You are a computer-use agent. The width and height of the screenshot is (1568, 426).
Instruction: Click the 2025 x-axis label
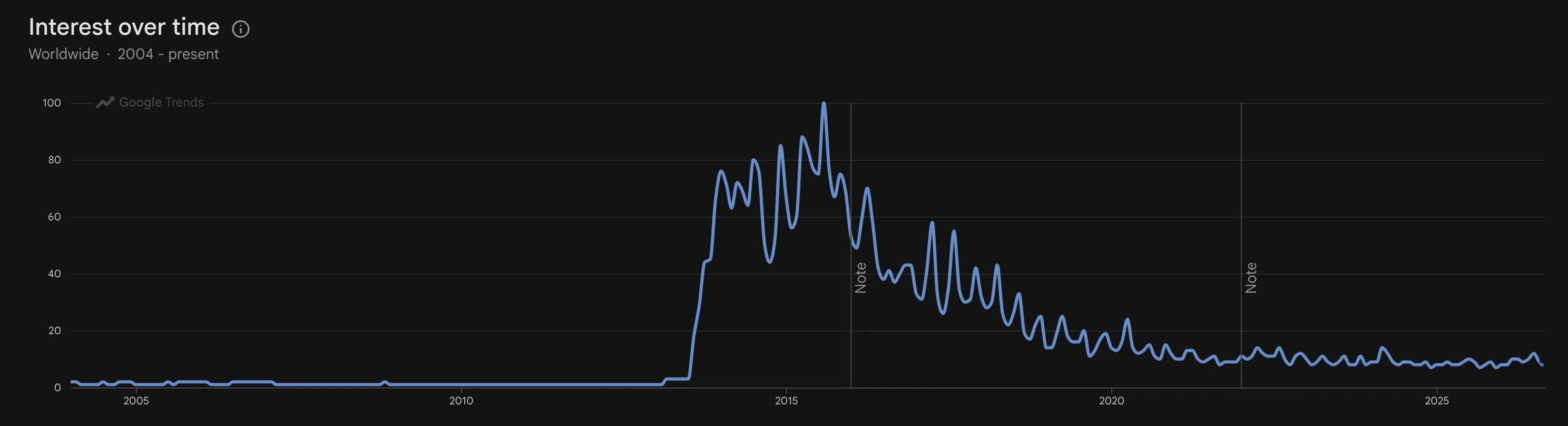[1436, 400]
